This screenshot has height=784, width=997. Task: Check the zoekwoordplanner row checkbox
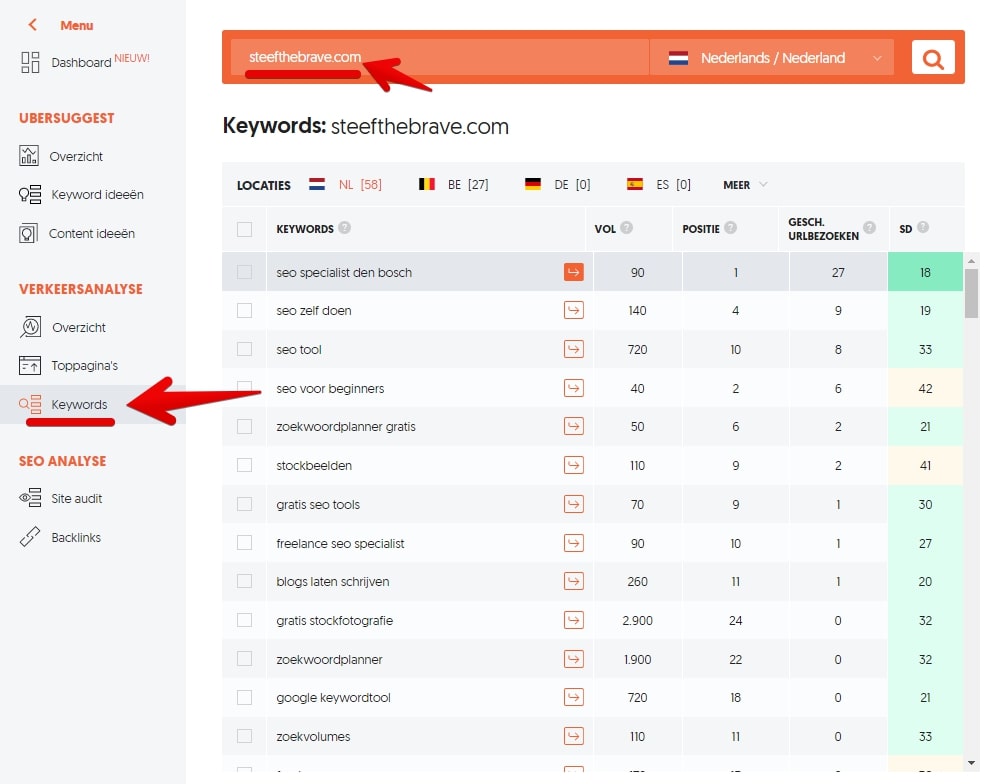(x=244, y=659)
